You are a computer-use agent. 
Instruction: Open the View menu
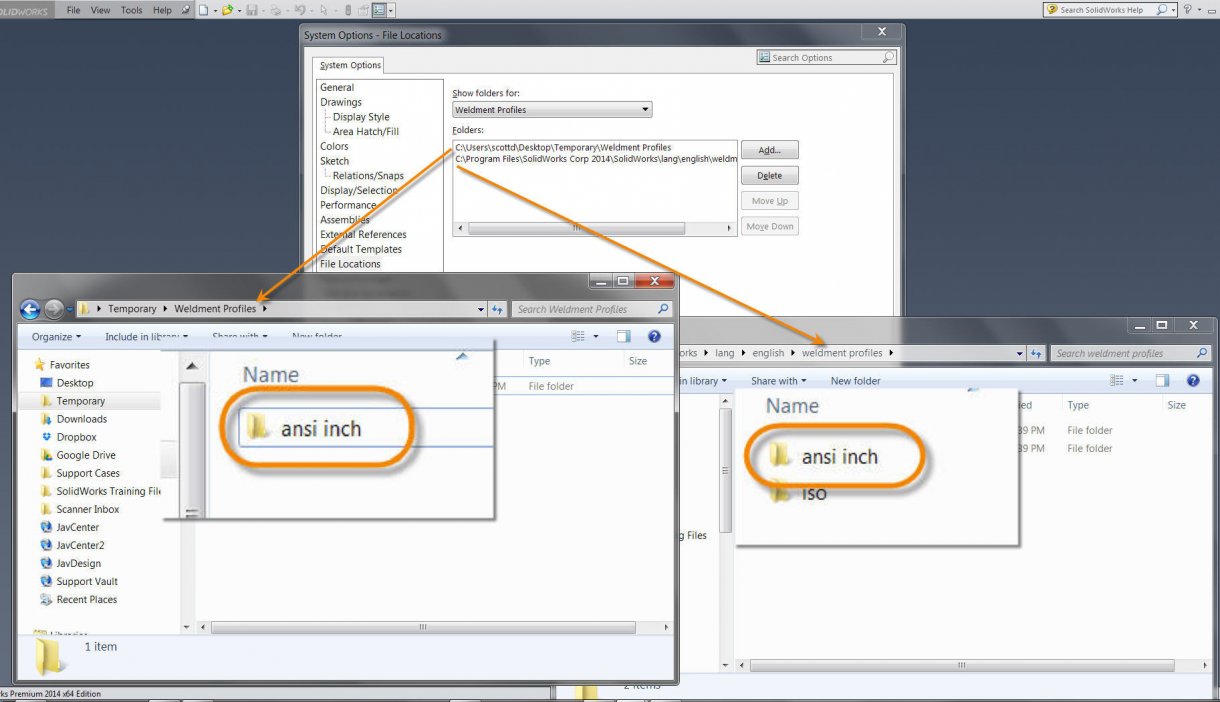pyautogui.click(x=101, y=10)
